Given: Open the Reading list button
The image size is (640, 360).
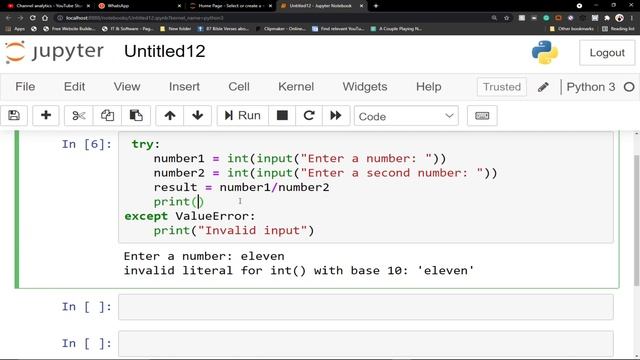Looking at the screenshot, I should click(618, 29).
